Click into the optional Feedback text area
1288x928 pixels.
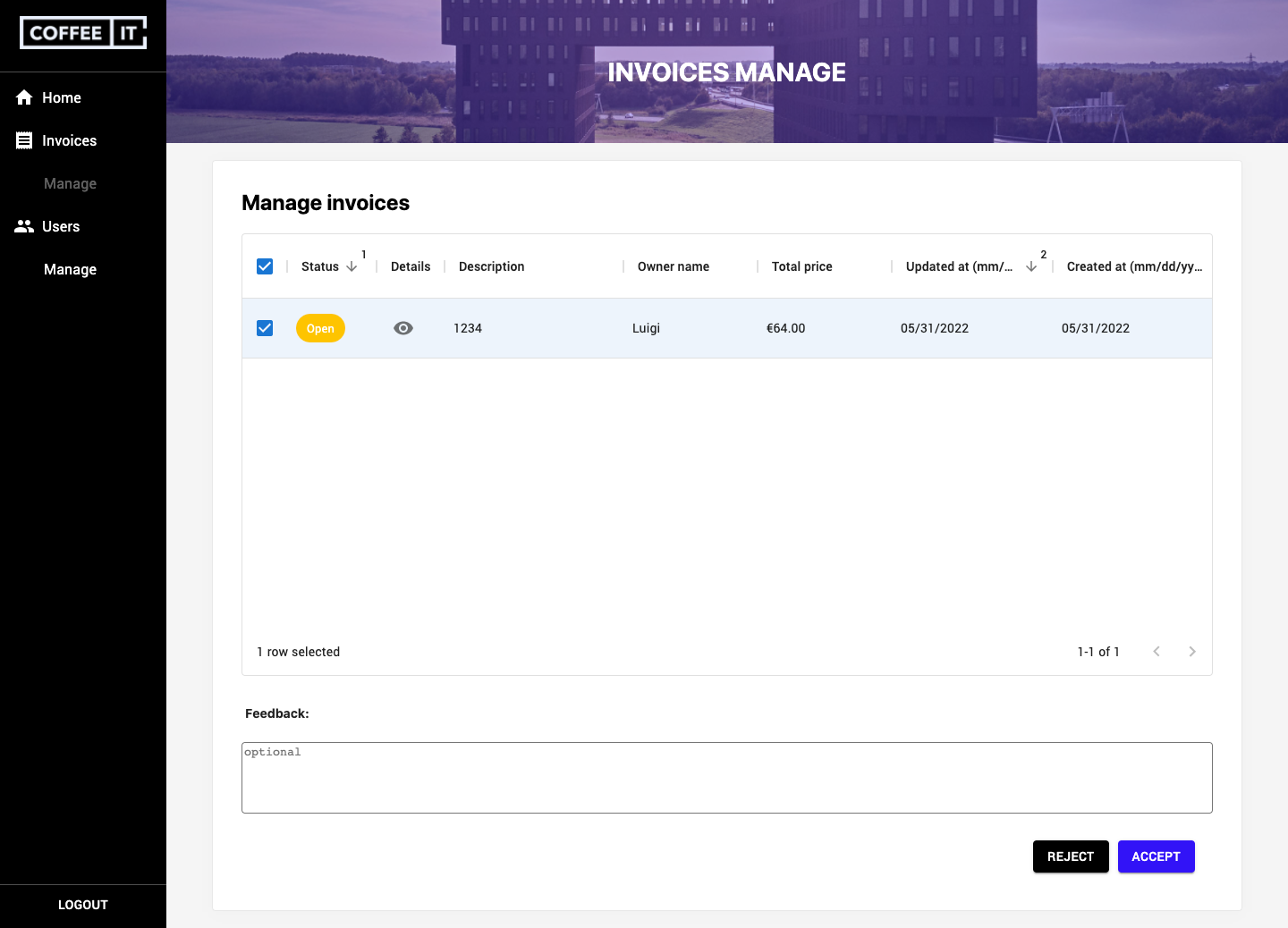coord(727,778)
